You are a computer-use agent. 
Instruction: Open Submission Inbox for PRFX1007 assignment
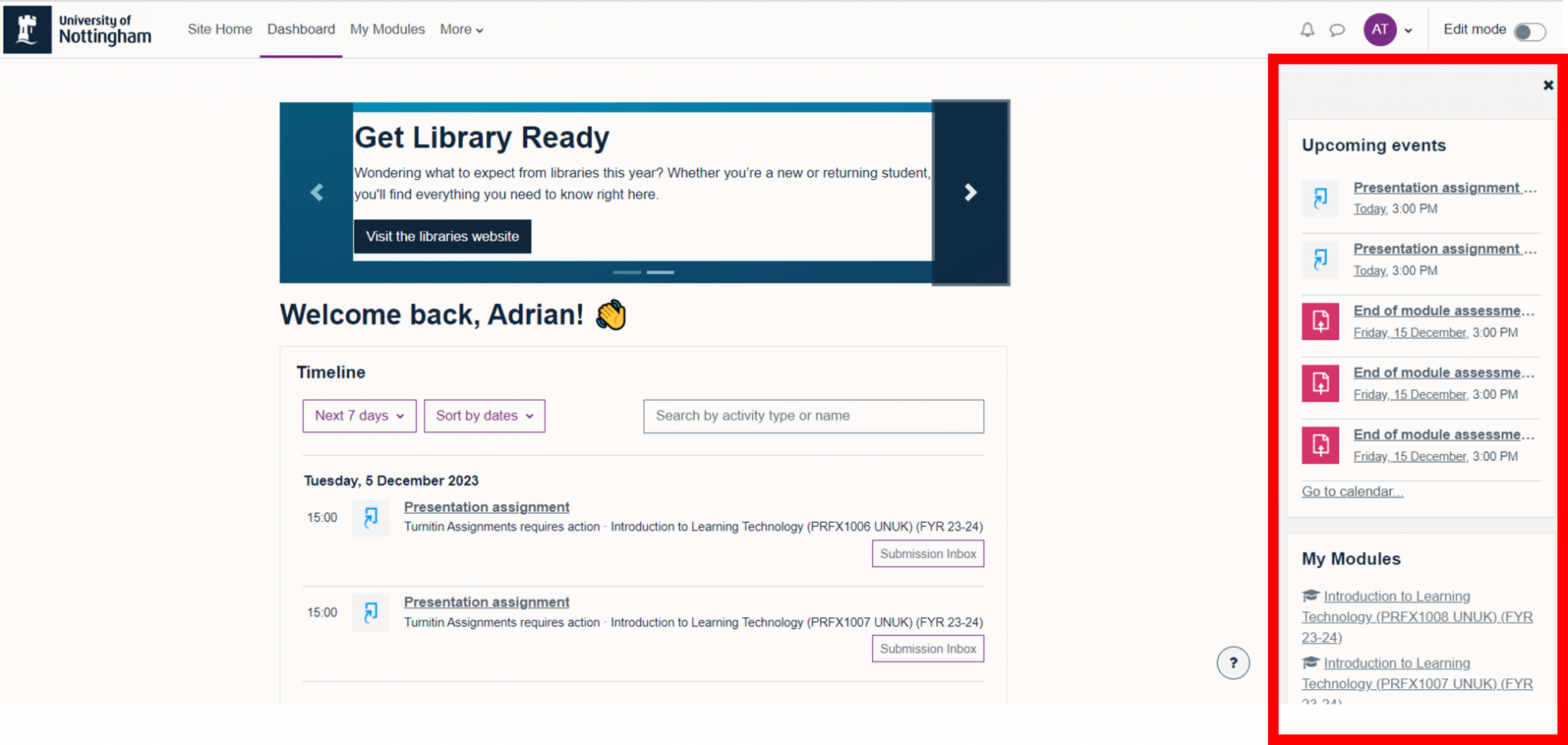click(927, 649)
